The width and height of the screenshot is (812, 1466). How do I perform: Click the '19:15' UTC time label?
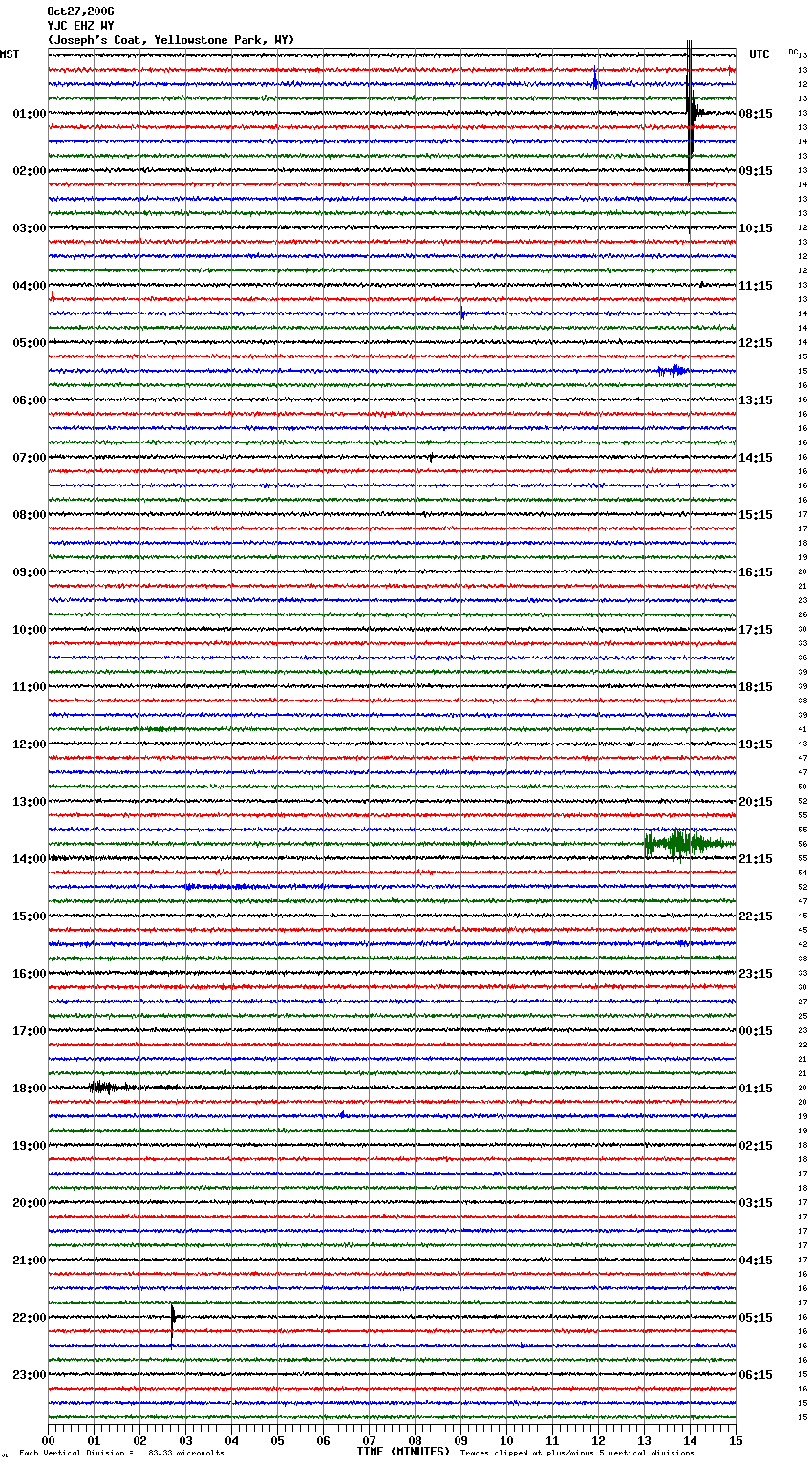point(756,744)
